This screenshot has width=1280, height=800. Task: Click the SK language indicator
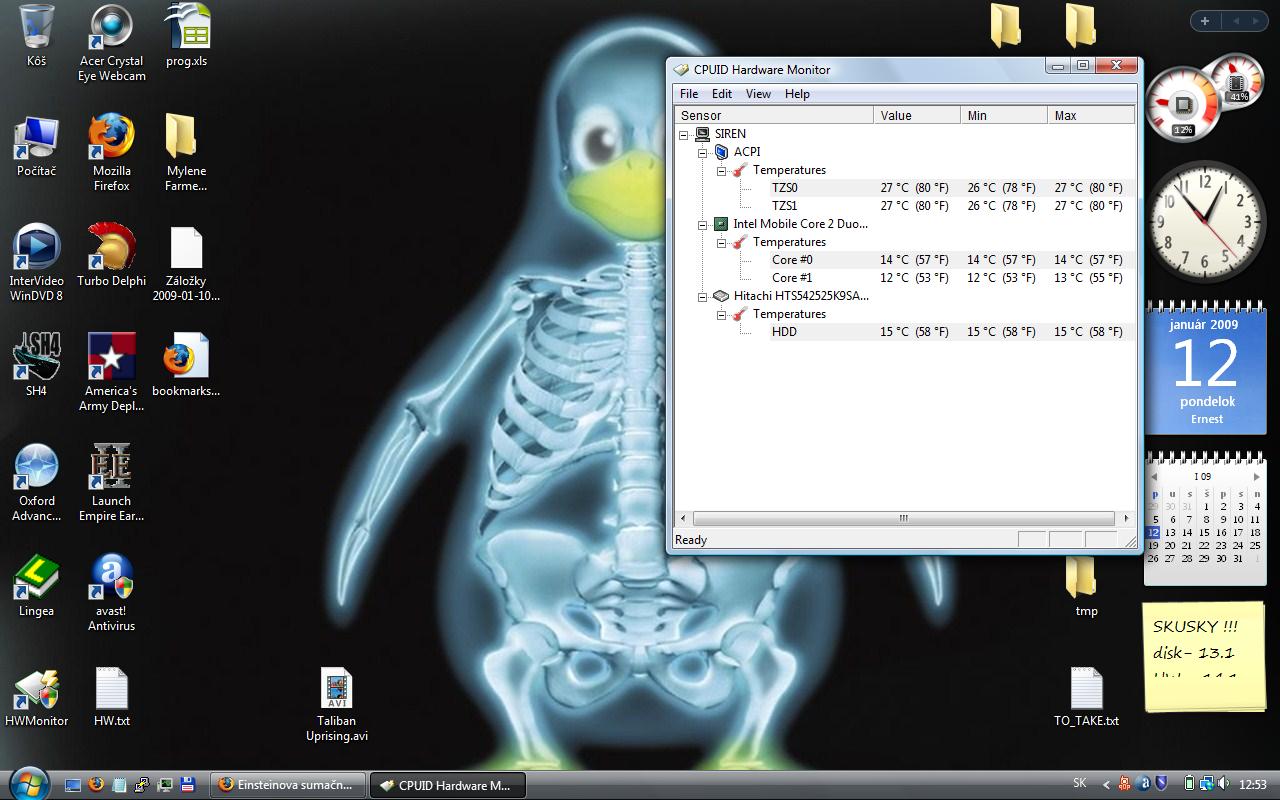tap(1080, 783)
